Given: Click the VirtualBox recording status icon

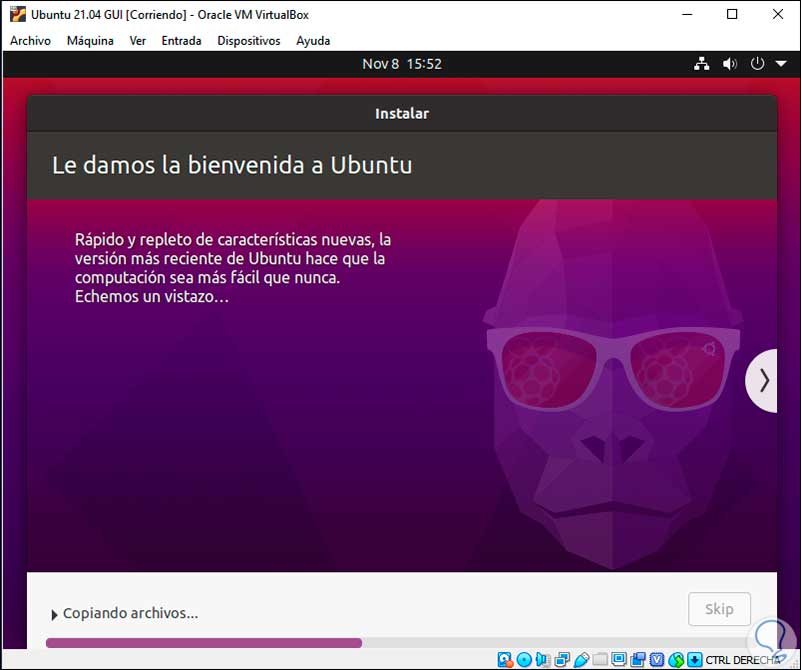Looking at the screenshot, I should tap(638, 660).
